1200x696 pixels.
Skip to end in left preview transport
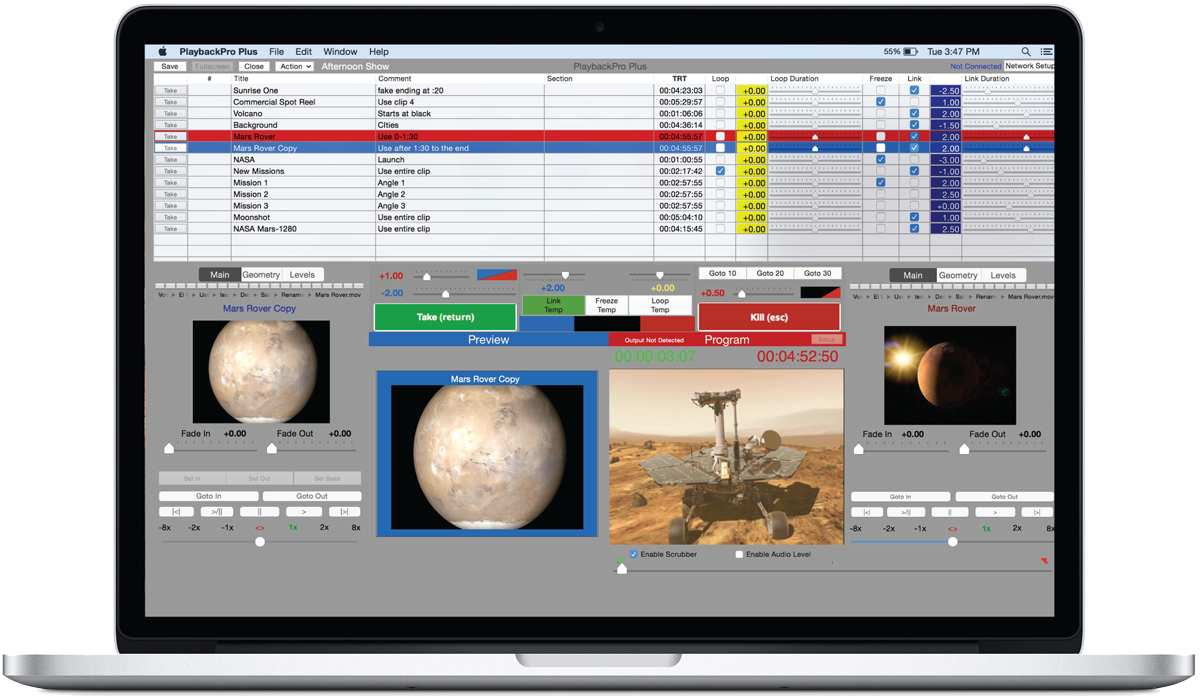click(x=346, y=512)
